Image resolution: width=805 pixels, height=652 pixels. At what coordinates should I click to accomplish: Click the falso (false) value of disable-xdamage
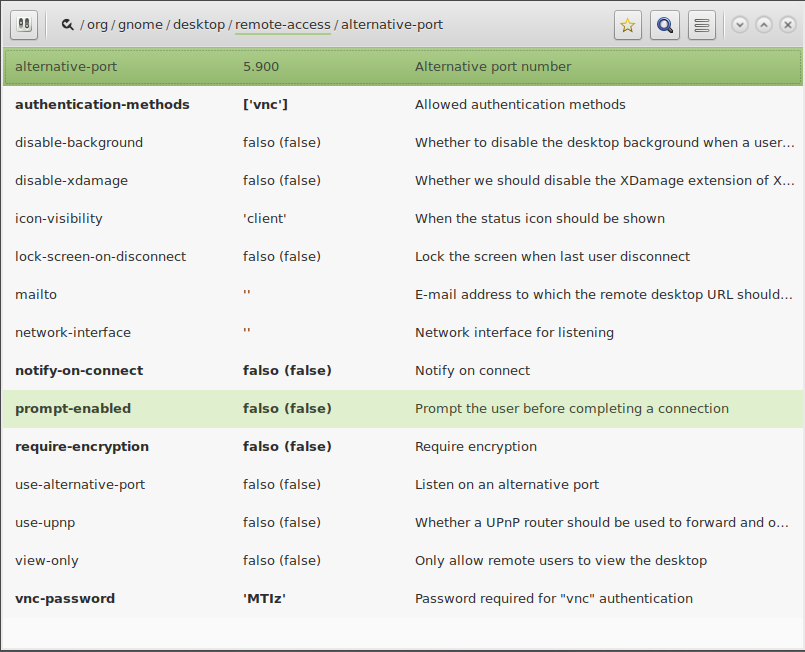point(282,181)
